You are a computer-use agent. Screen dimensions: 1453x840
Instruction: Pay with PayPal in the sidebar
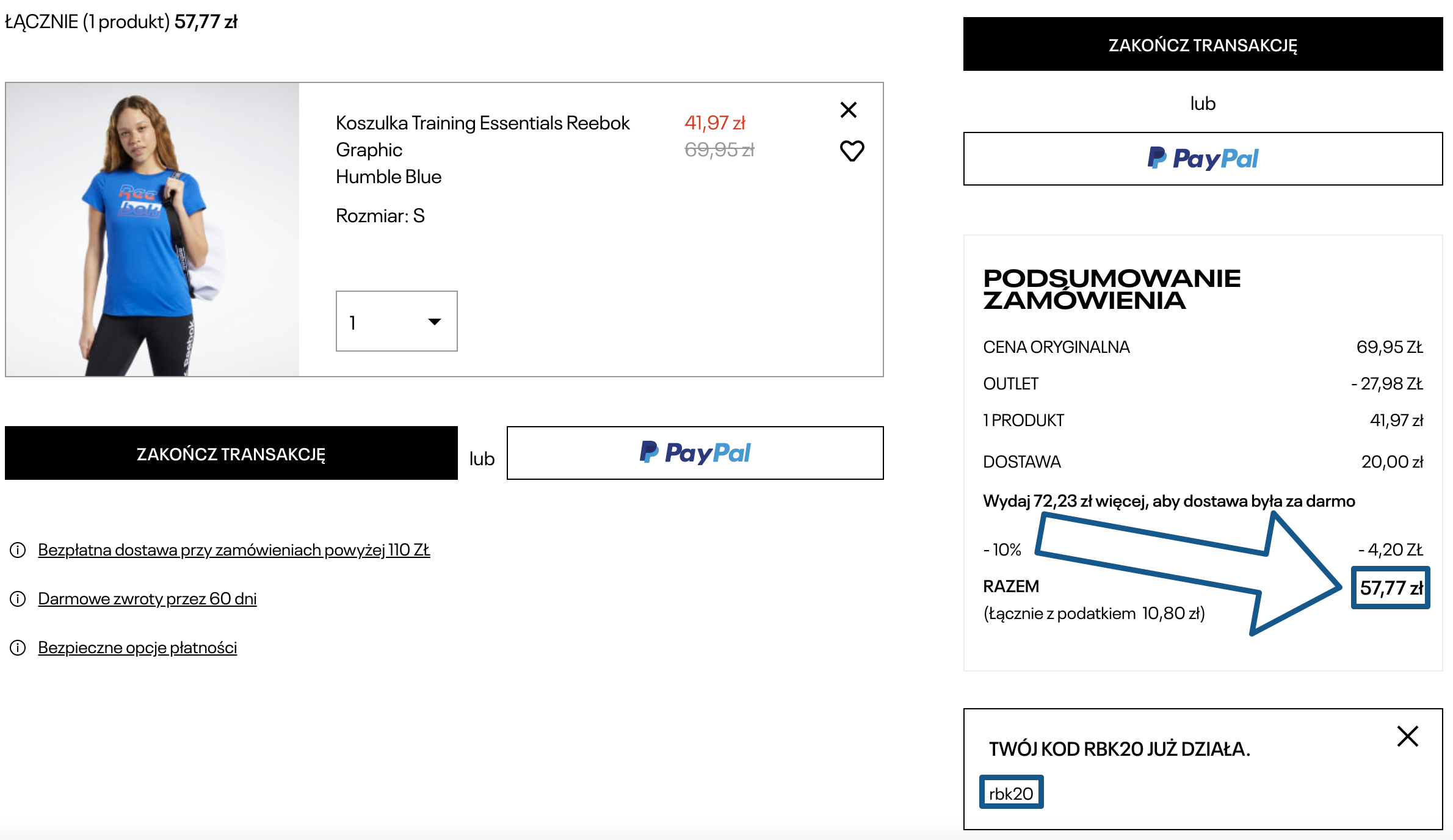click(x=1203, y=159)
